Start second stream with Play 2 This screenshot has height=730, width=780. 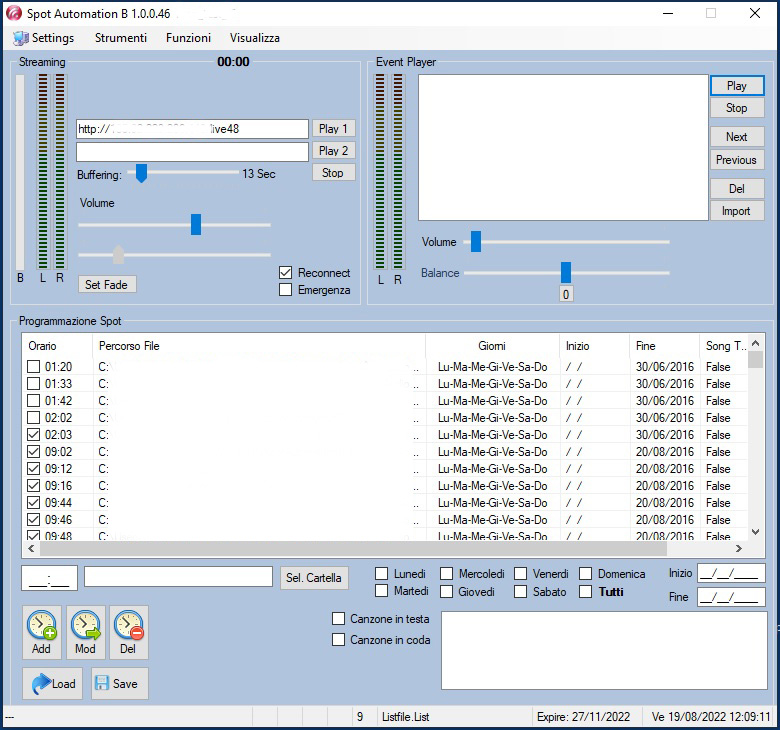(x=333, y=151)
